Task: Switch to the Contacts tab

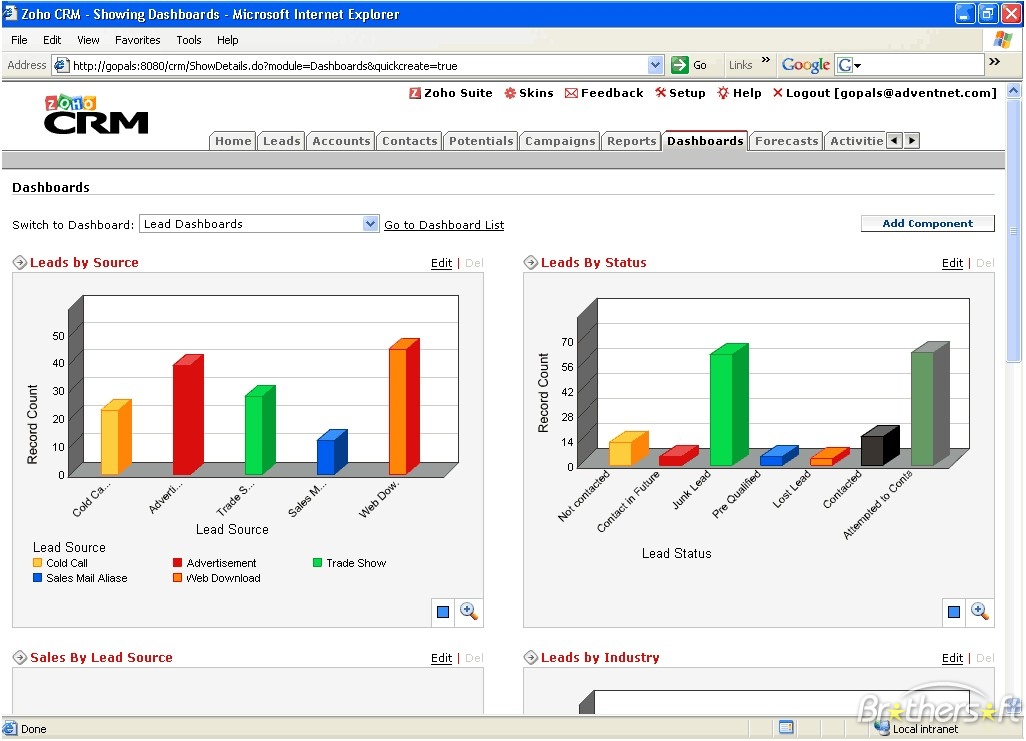Action: tap(410, 141)
